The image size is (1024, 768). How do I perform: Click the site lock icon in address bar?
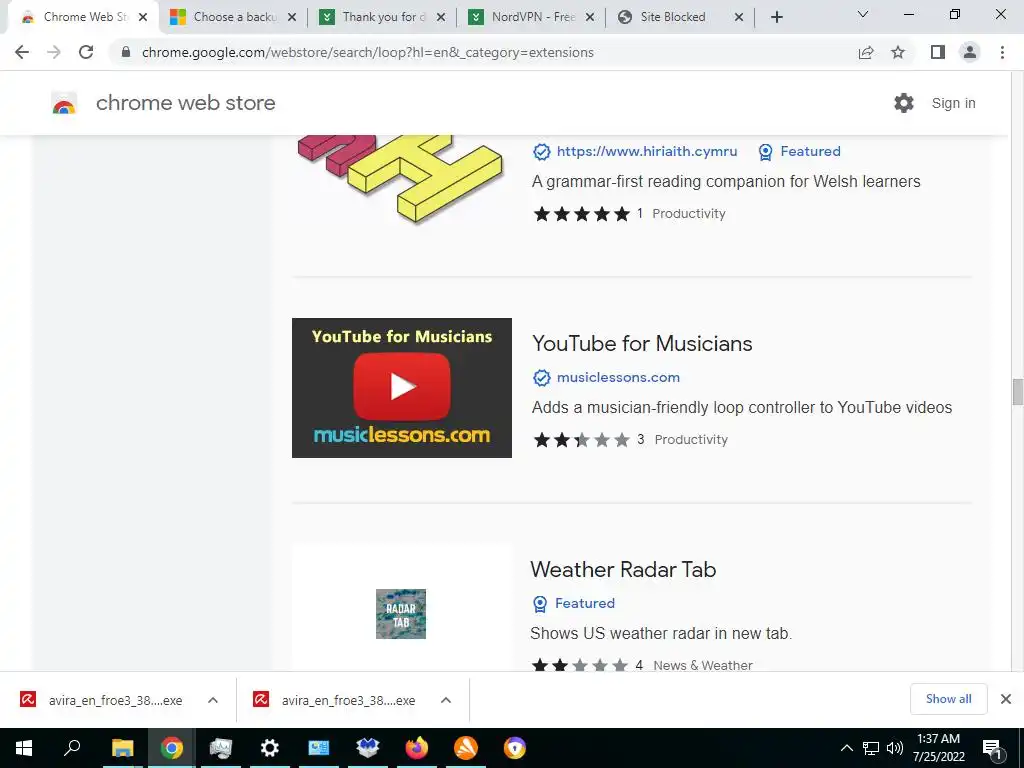click(x=126, y=52)
